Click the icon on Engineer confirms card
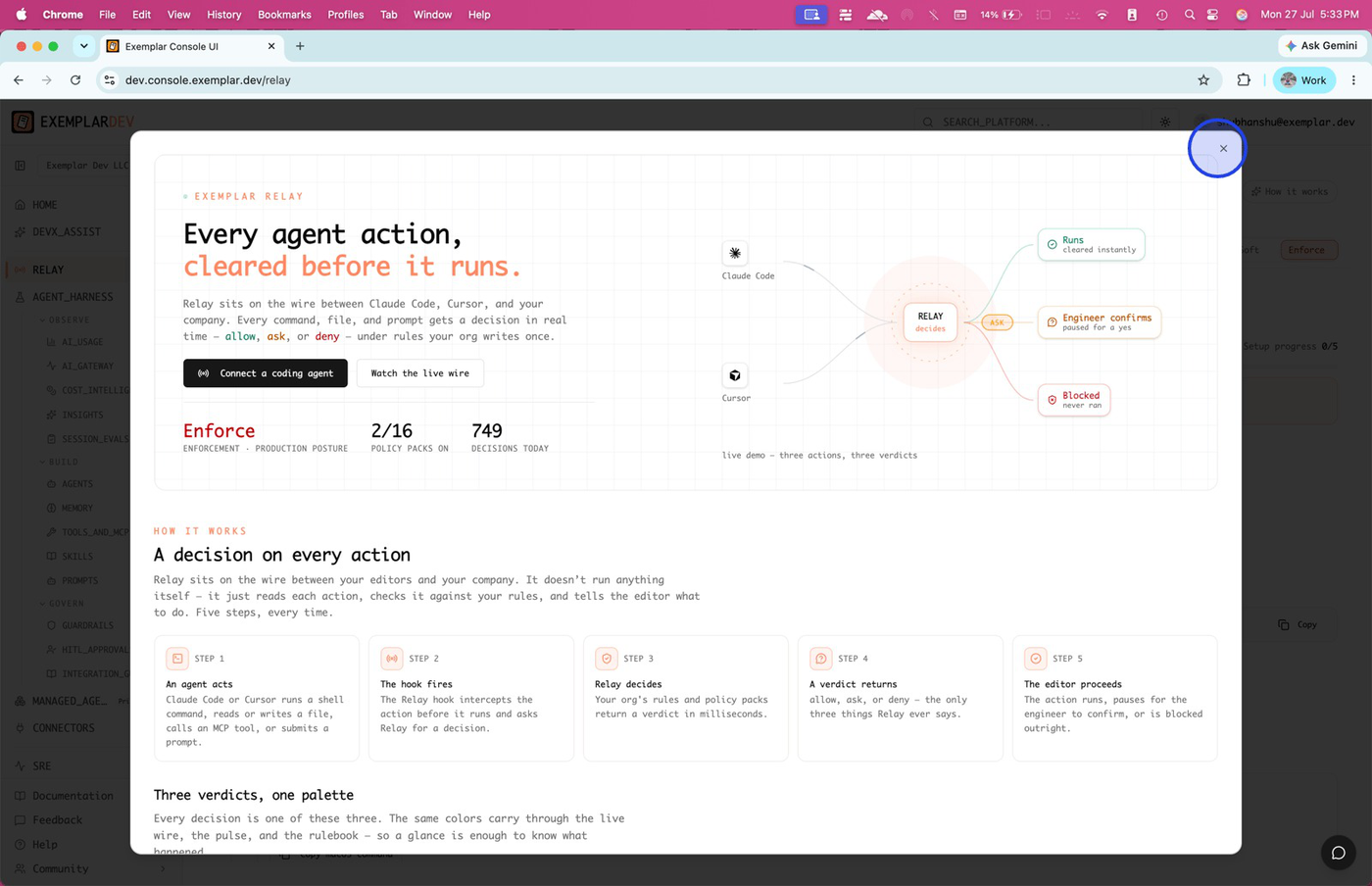 (x=1052, y=321)
